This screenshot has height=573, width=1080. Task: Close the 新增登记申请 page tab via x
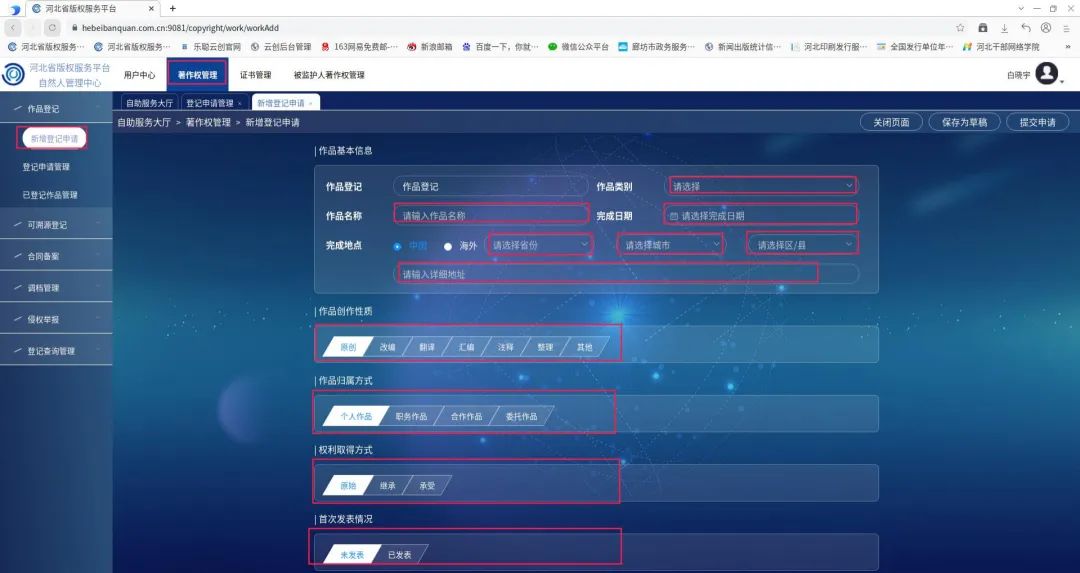coord(310,103)
